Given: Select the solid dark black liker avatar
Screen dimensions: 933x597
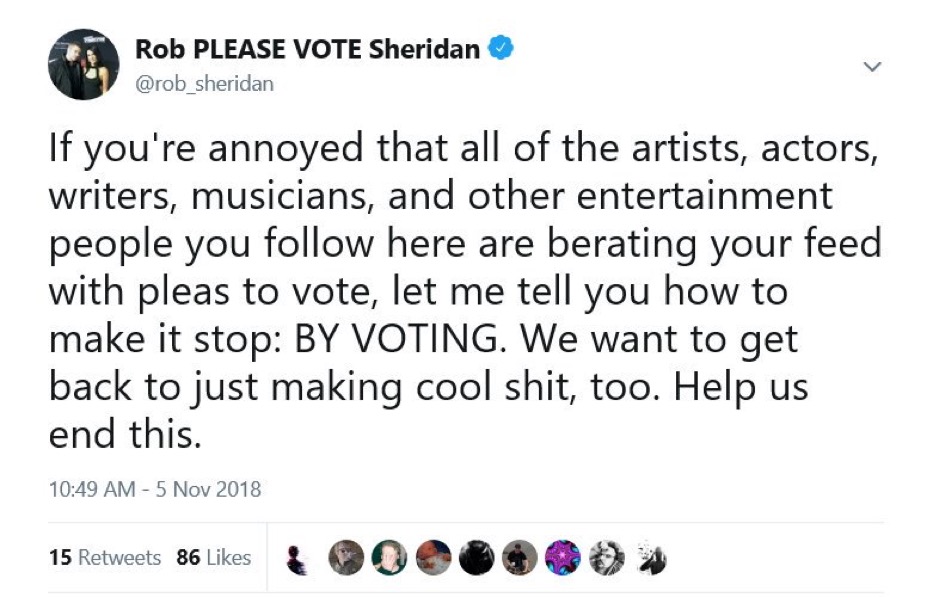Looking at the screenshot, I should coord(477,558).
